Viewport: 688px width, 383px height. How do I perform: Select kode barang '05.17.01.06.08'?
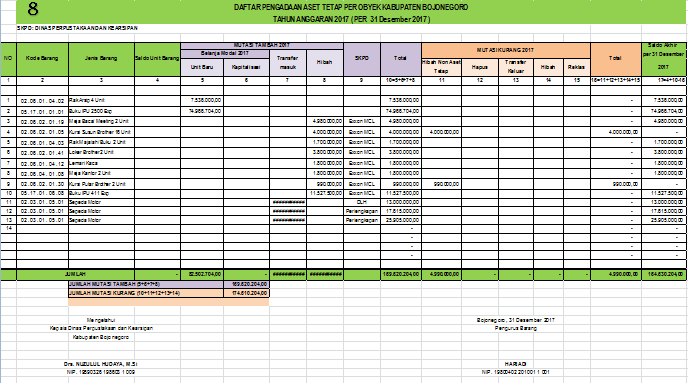coord(42,193)
